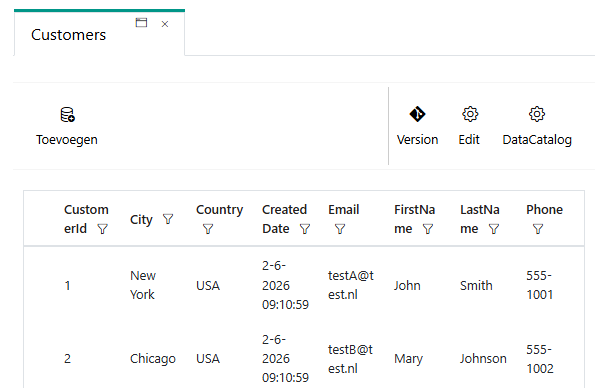This screenshot has width=604, height=388.
Task: Select the Smith last name cell
Action: click(x=476, y=286)
